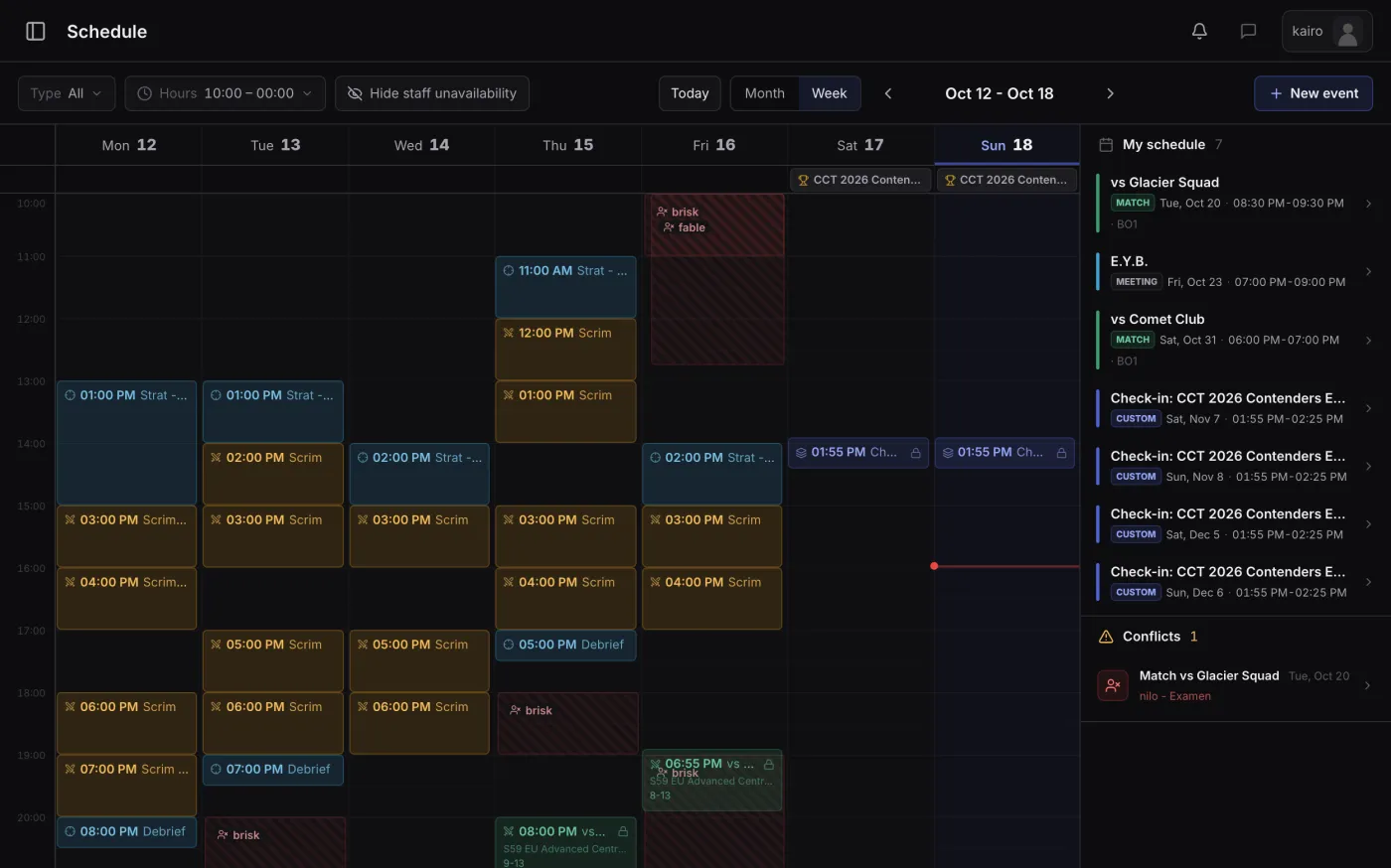
Task: Switch to the Week view
Action: point(830,93)
